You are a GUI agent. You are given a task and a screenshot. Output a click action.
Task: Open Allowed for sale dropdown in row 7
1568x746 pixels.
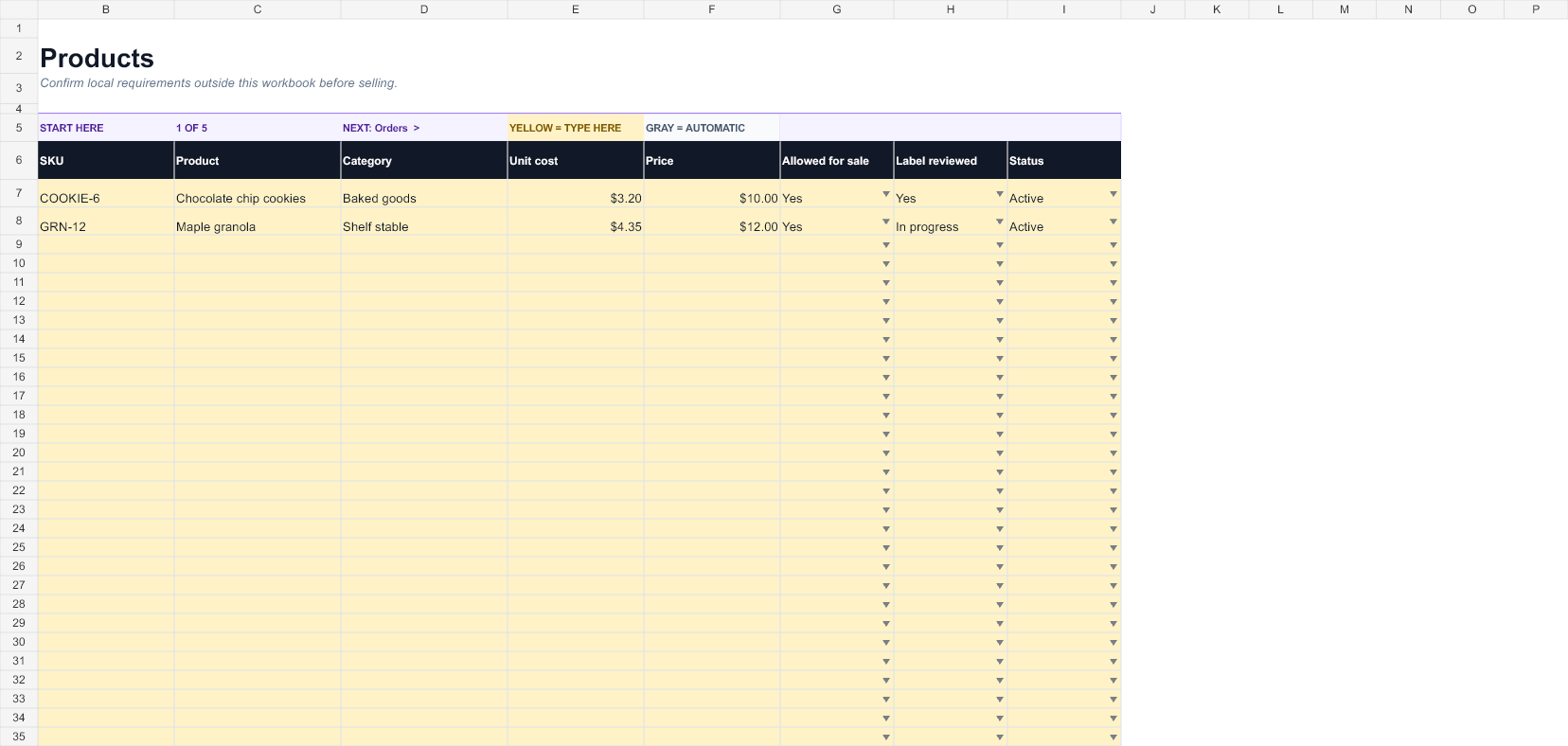coord(886,194)
